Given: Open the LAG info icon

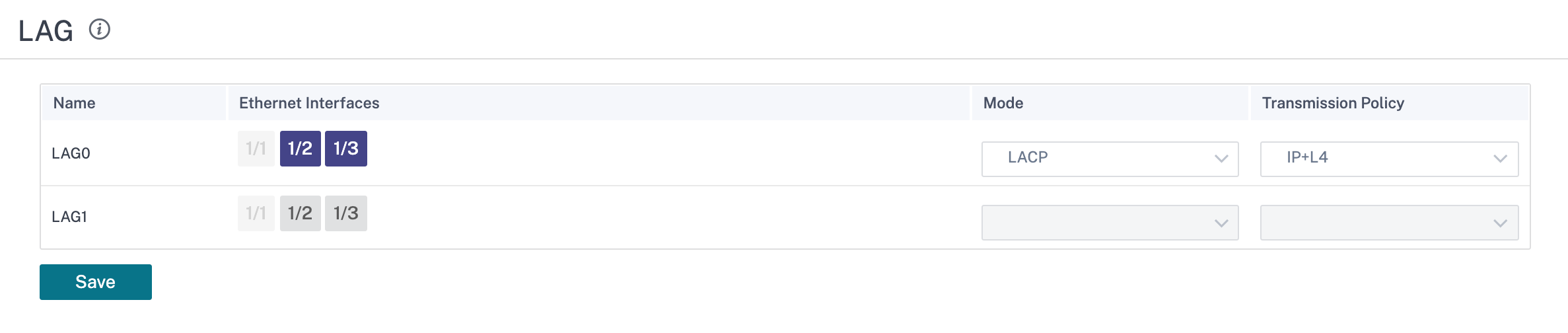Looking at the screenshot, I should click(100, 30).
